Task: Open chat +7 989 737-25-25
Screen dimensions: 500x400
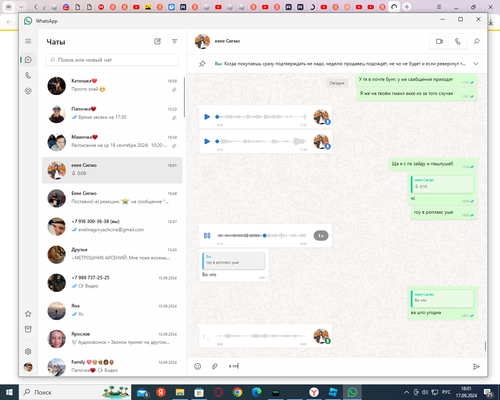Action: [x=112, y=282]
